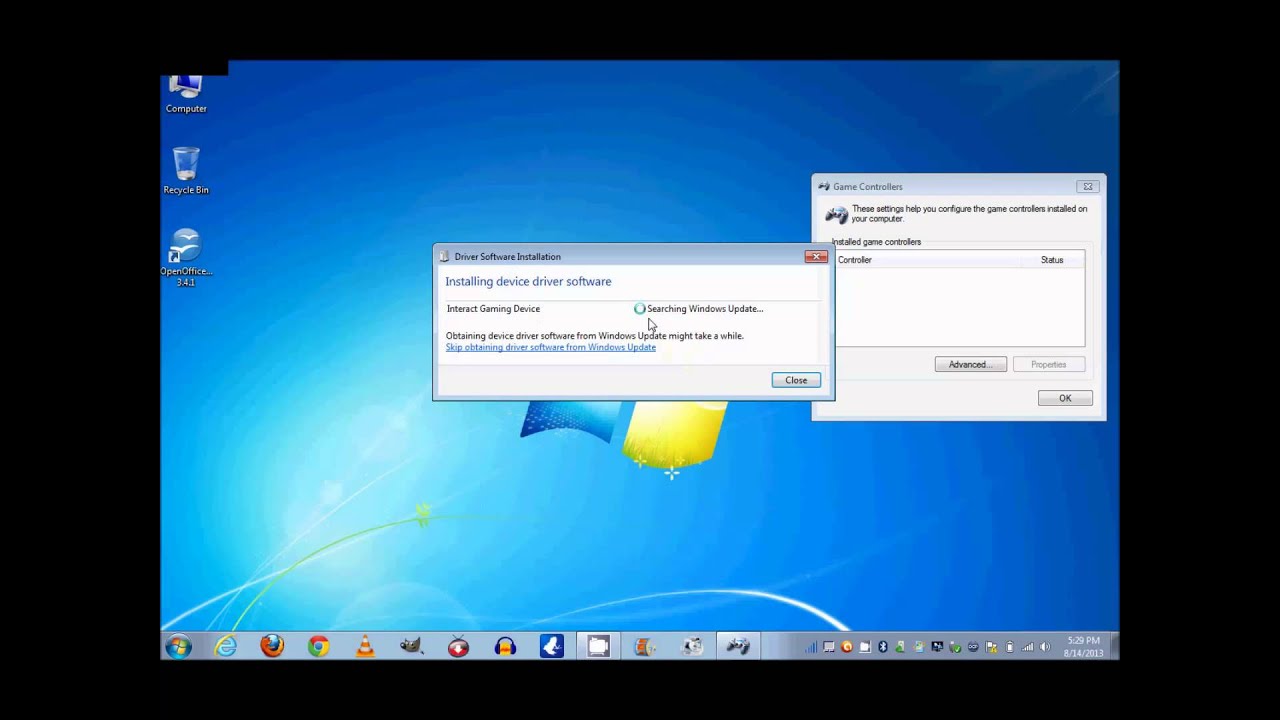Click the Status column header

pos(1052,260)
